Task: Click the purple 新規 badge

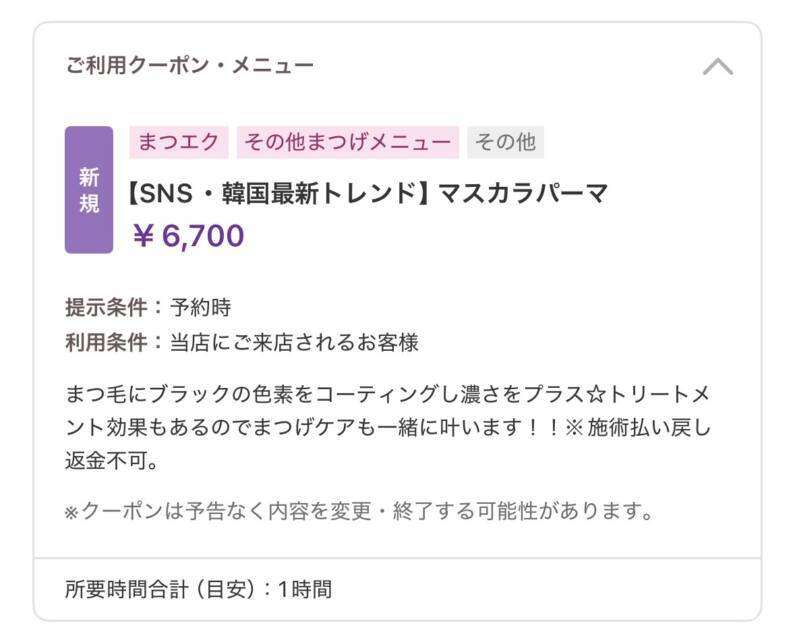Action: coord(89,190)
